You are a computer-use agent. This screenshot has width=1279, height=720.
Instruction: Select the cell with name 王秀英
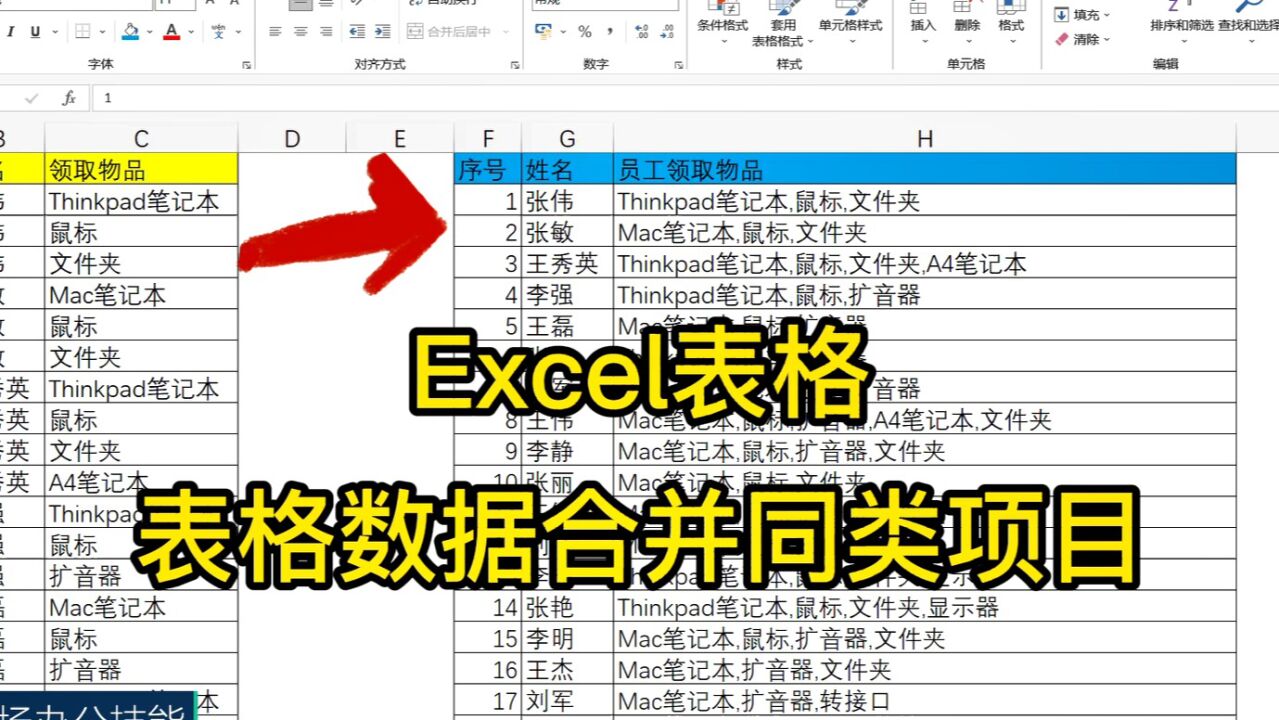coord(568,264)
